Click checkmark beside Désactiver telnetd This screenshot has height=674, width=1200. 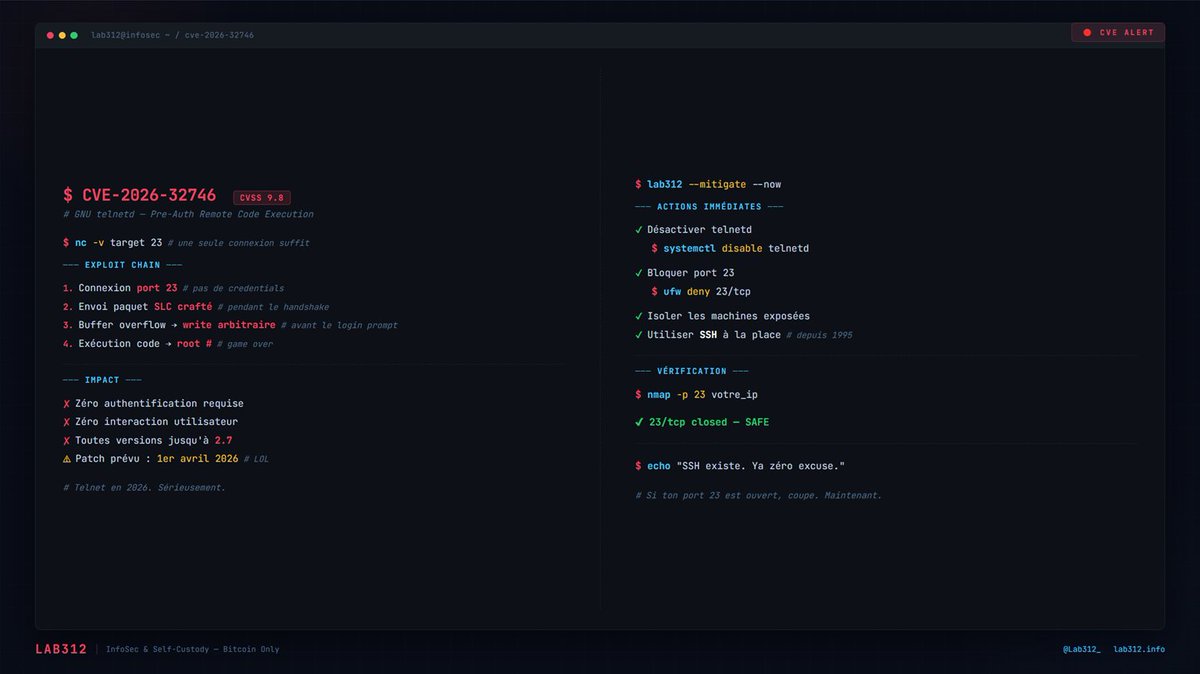click(639, 230)
